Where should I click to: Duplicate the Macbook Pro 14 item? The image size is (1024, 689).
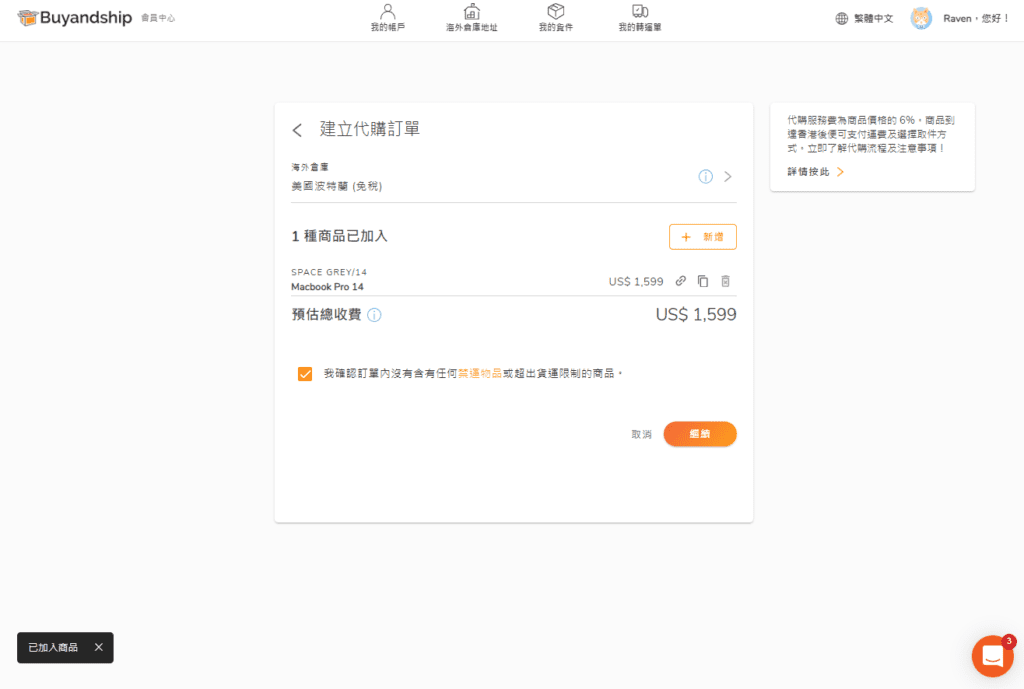(703, 281)
